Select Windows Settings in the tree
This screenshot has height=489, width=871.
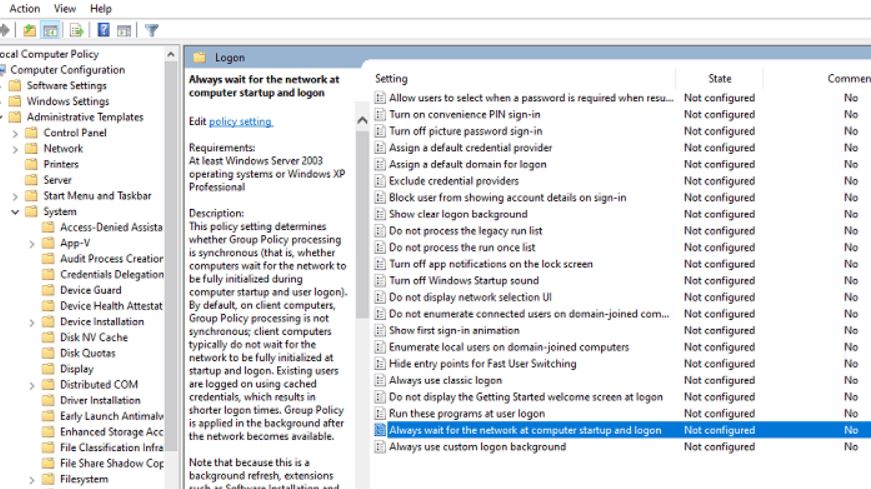(68, 101)
